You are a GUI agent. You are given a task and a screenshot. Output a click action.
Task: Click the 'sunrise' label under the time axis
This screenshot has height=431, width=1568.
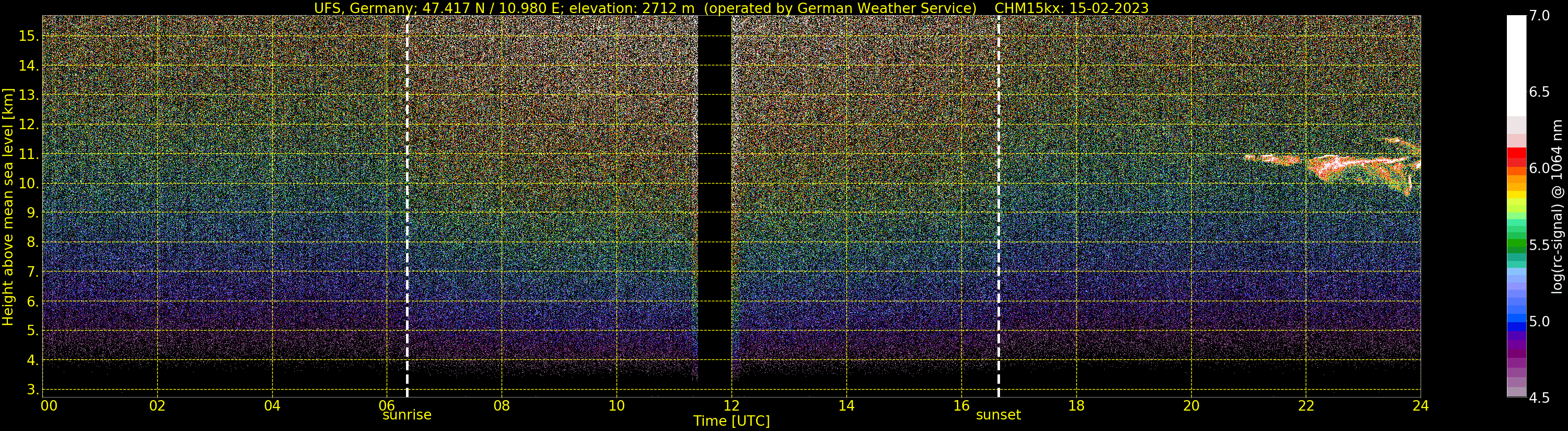click(406, 415)
